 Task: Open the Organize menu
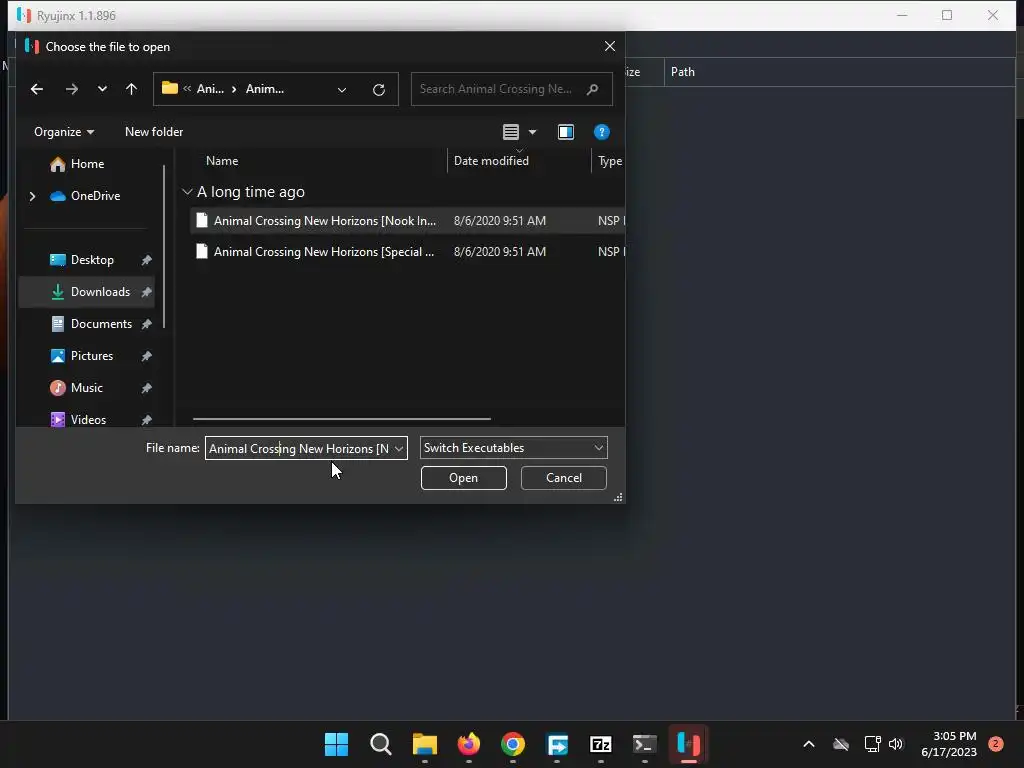(63, 132)
